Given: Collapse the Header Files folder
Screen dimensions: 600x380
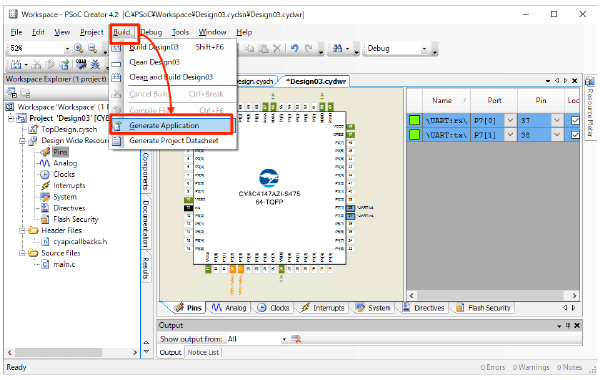Looking at the screenshot, I should point(22,231).
